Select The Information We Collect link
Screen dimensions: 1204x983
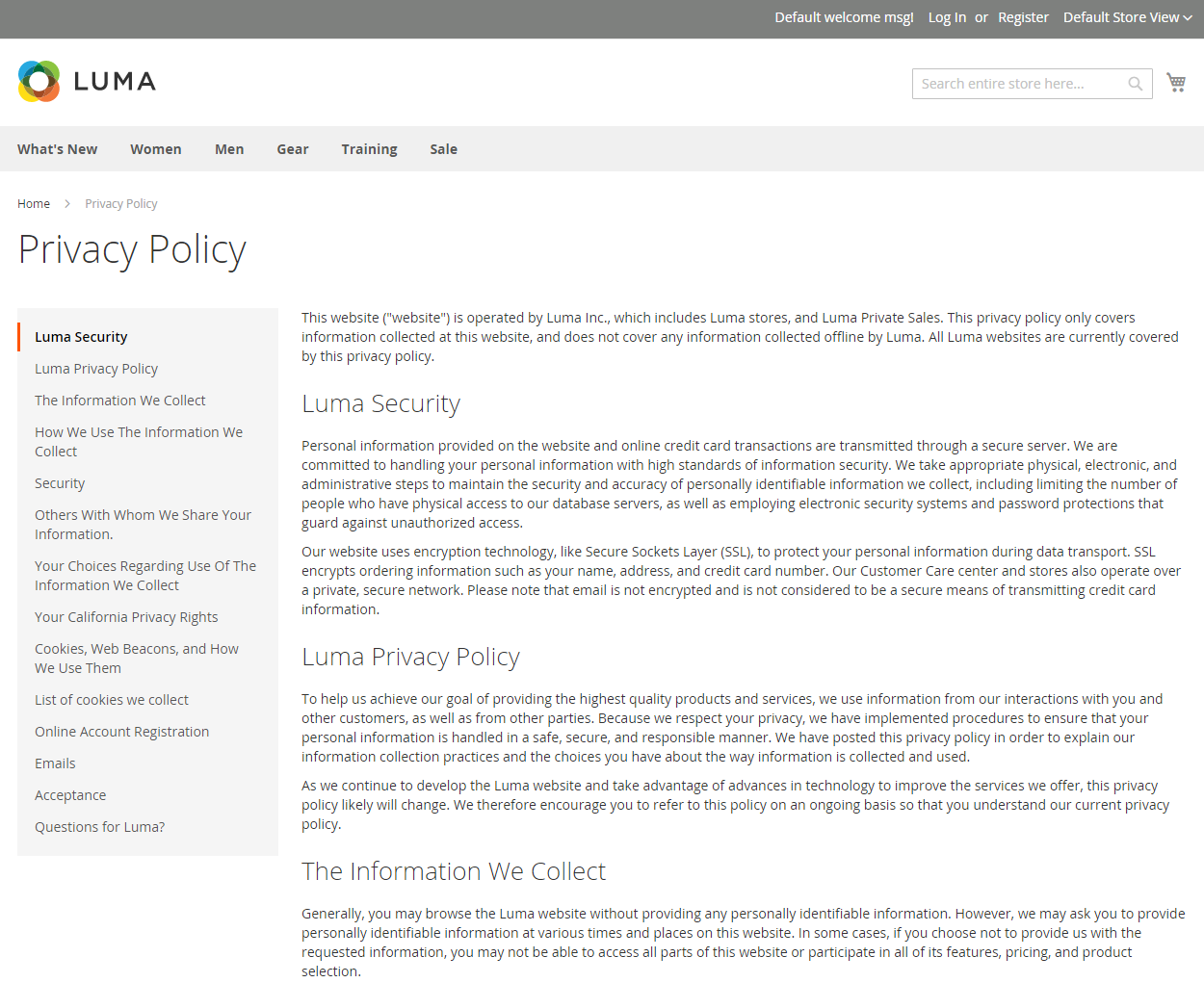(x=119, y=400)
